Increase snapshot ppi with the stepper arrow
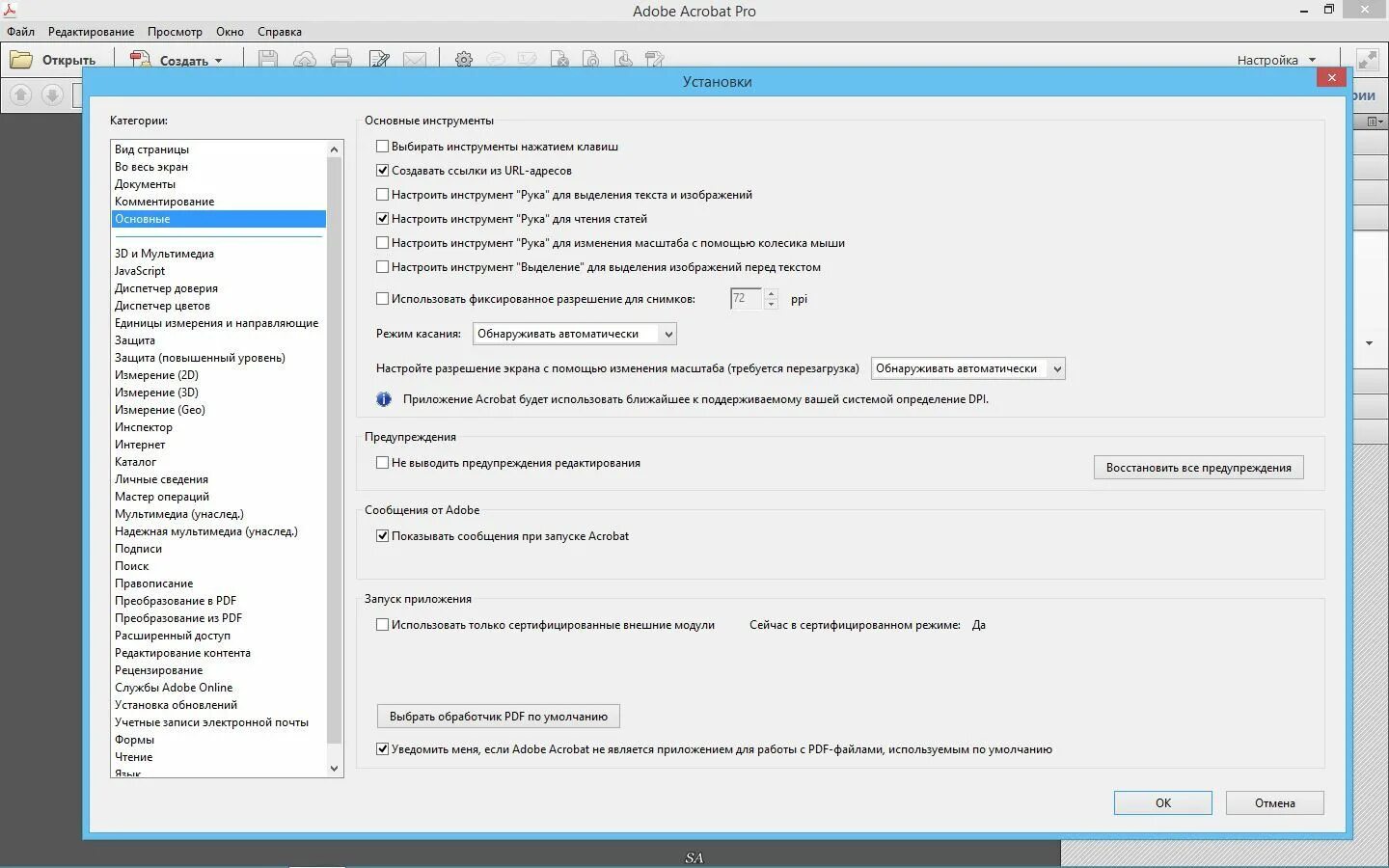Screen dimensions: 1389x868 pyautogui.click(x=771, y=294)
